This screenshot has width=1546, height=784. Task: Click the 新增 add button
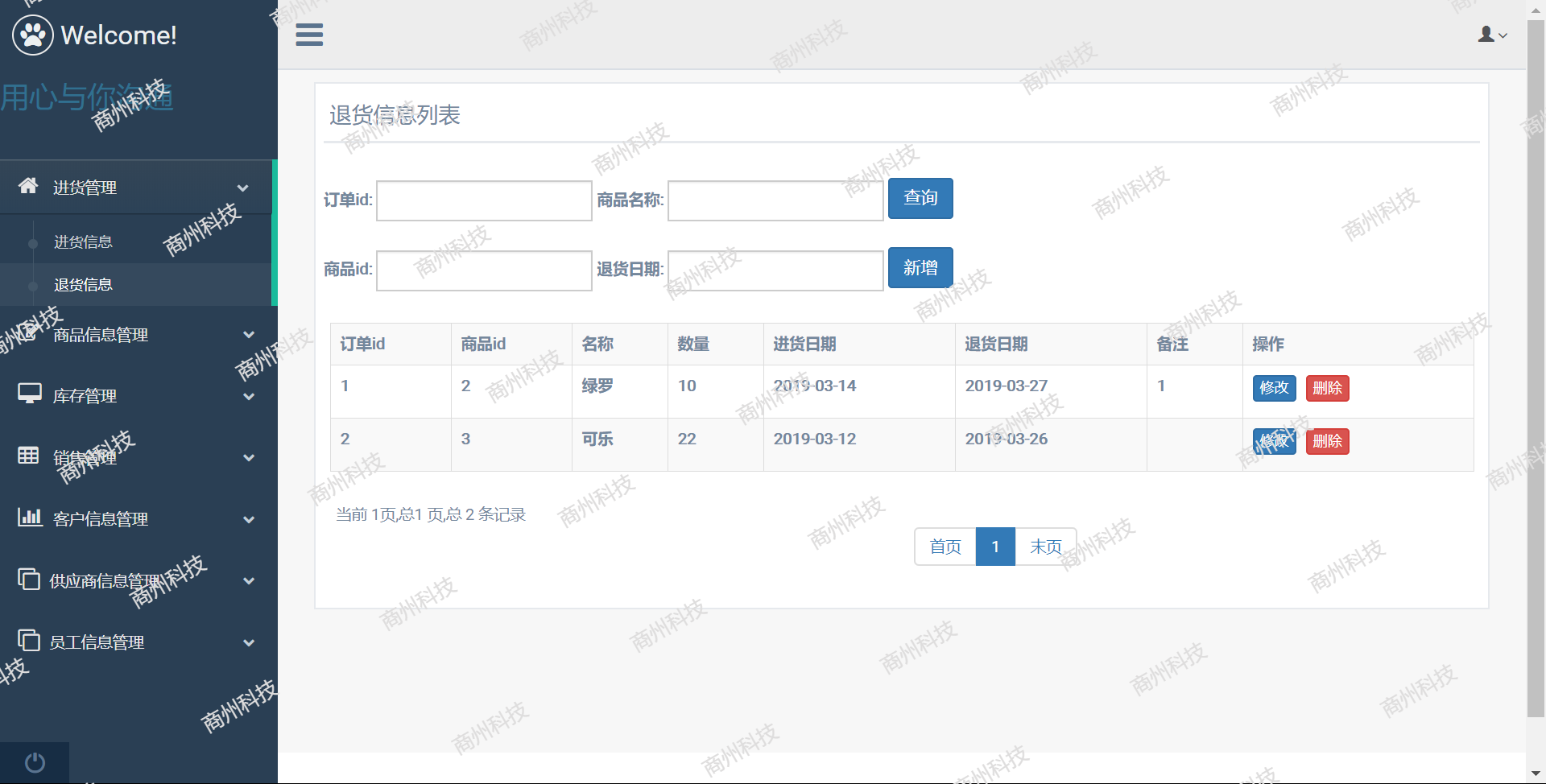click(x=920, y=267)
